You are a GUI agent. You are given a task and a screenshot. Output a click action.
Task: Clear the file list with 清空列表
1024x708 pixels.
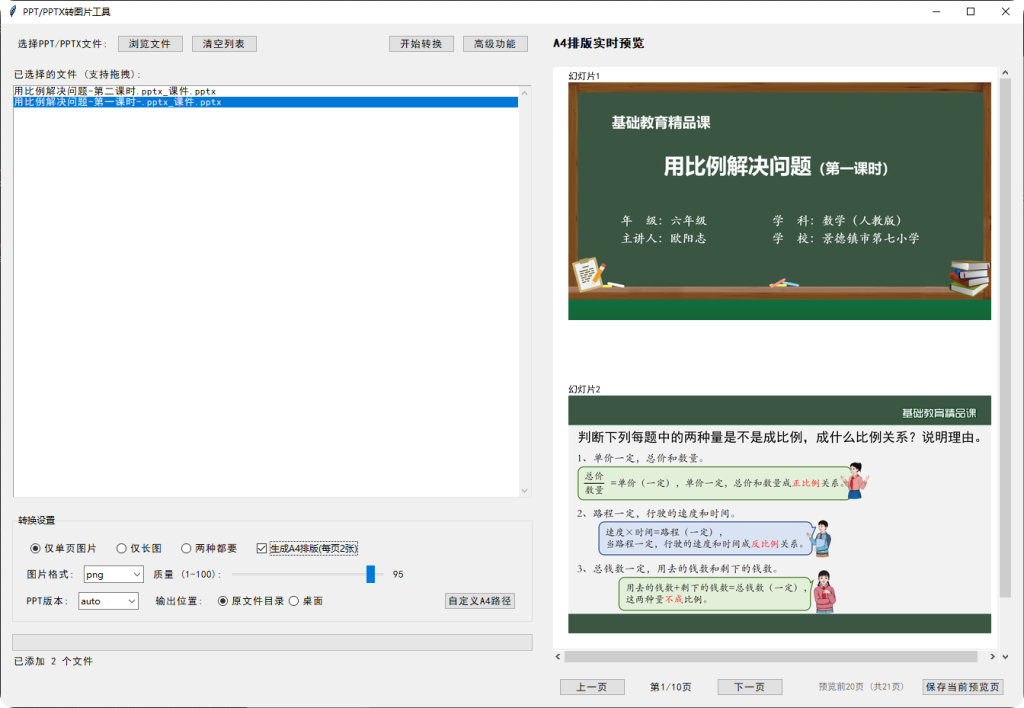(224, 43)
